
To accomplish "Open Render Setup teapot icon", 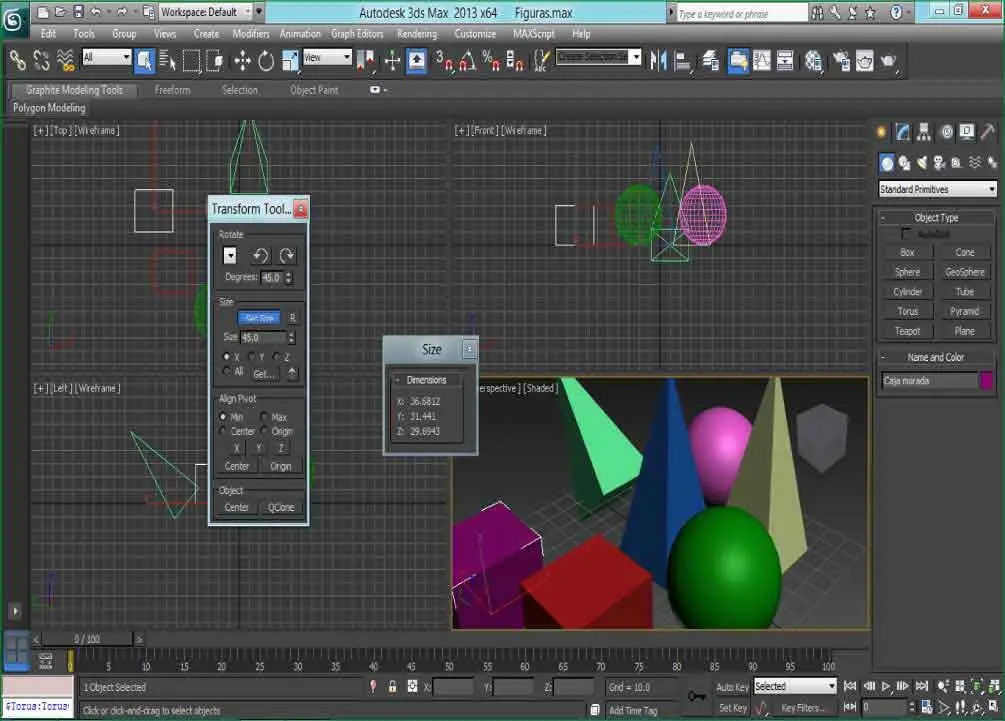I will [841, 61].
